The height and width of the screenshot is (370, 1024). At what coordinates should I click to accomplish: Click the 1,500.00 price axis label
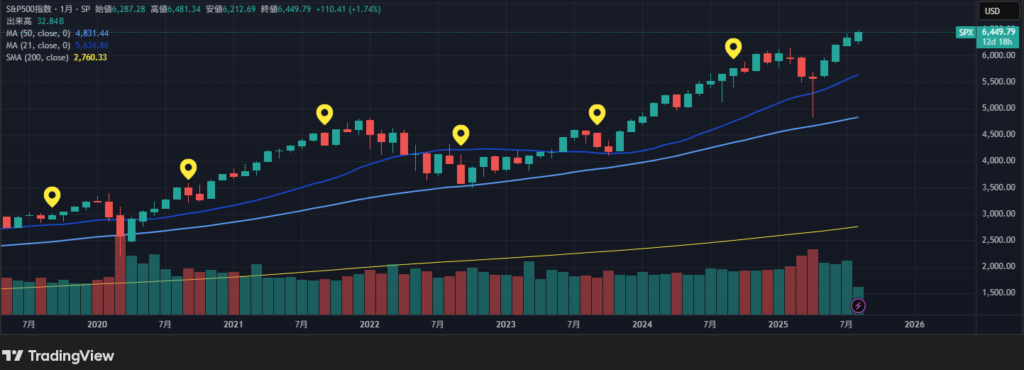[x=999, y=292]
